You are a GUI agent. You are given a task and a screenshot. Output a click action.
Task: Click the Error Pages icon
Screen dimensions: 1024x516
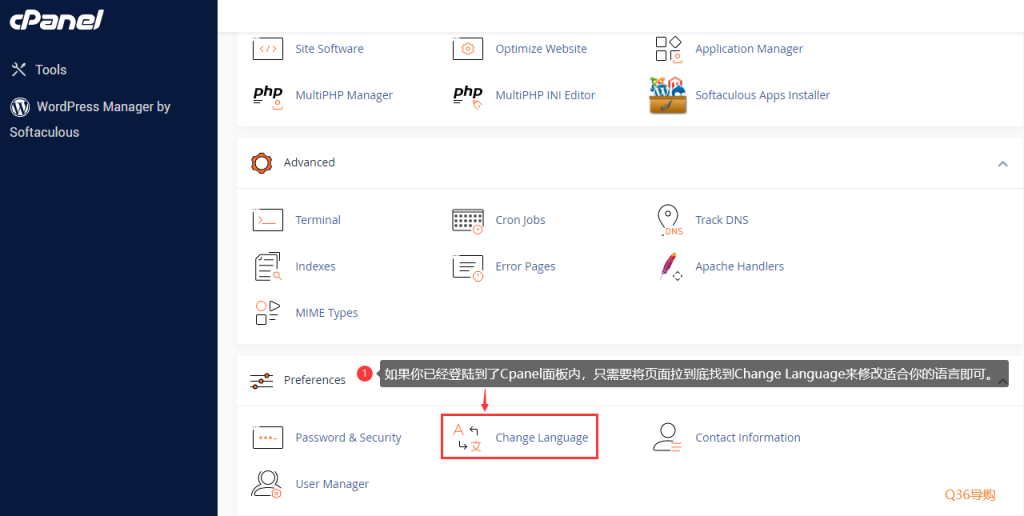(x=468, y=268)
